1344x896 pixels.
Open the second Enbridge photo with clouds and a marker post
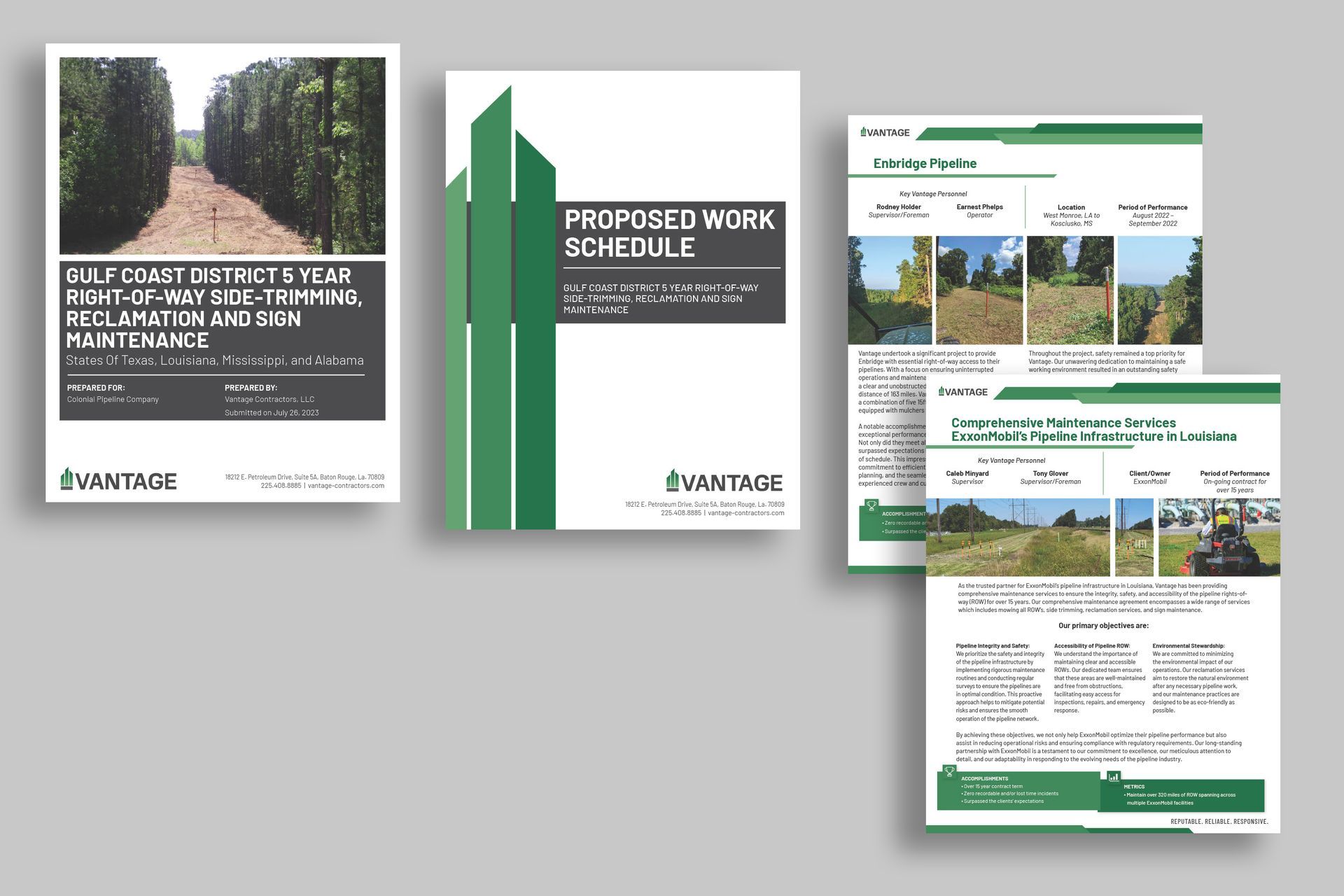[x=979, y=290]
